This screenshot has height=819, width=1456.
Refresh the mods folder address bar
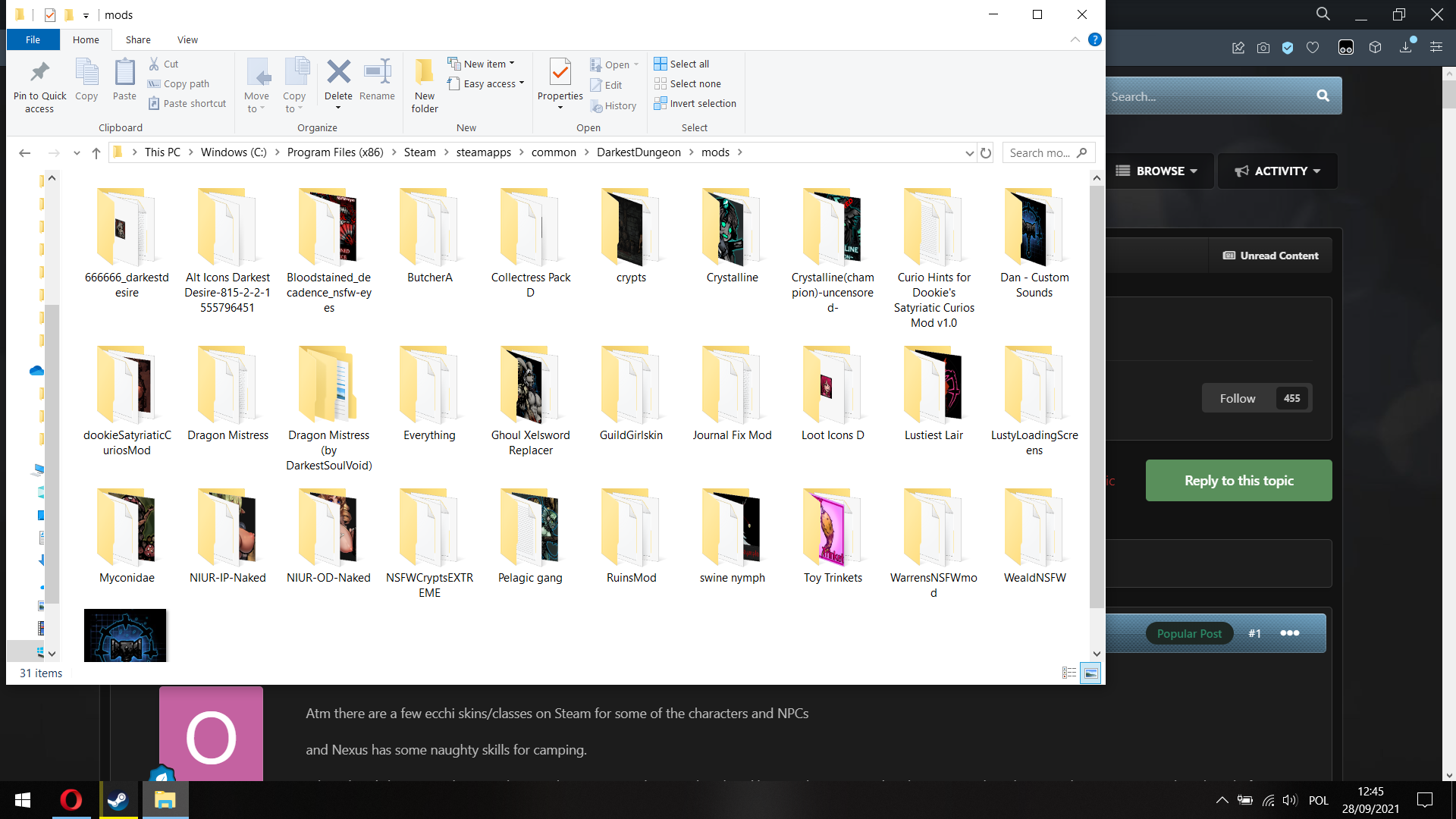986,153
